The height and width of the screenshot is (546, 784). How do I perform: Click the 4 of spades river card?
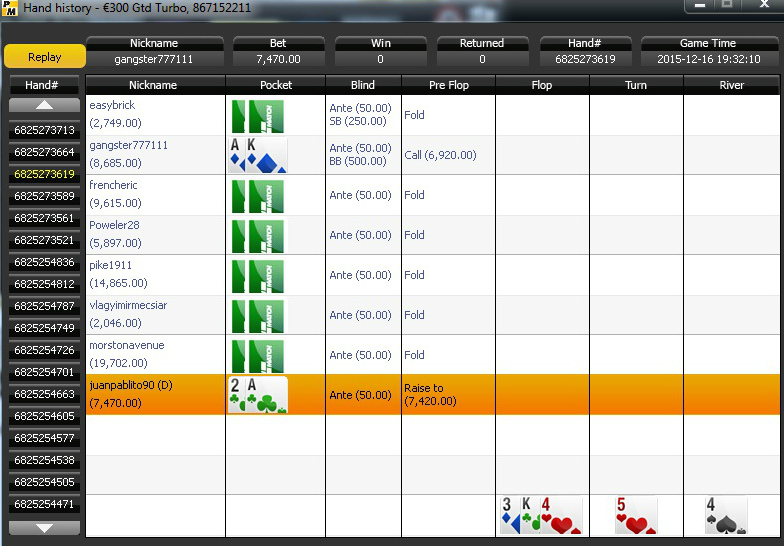click(726, 516)
